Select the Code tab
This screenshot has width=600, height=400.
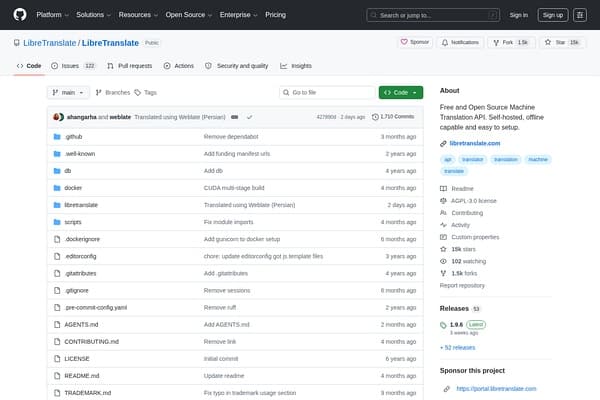click(x=29, y=66)
